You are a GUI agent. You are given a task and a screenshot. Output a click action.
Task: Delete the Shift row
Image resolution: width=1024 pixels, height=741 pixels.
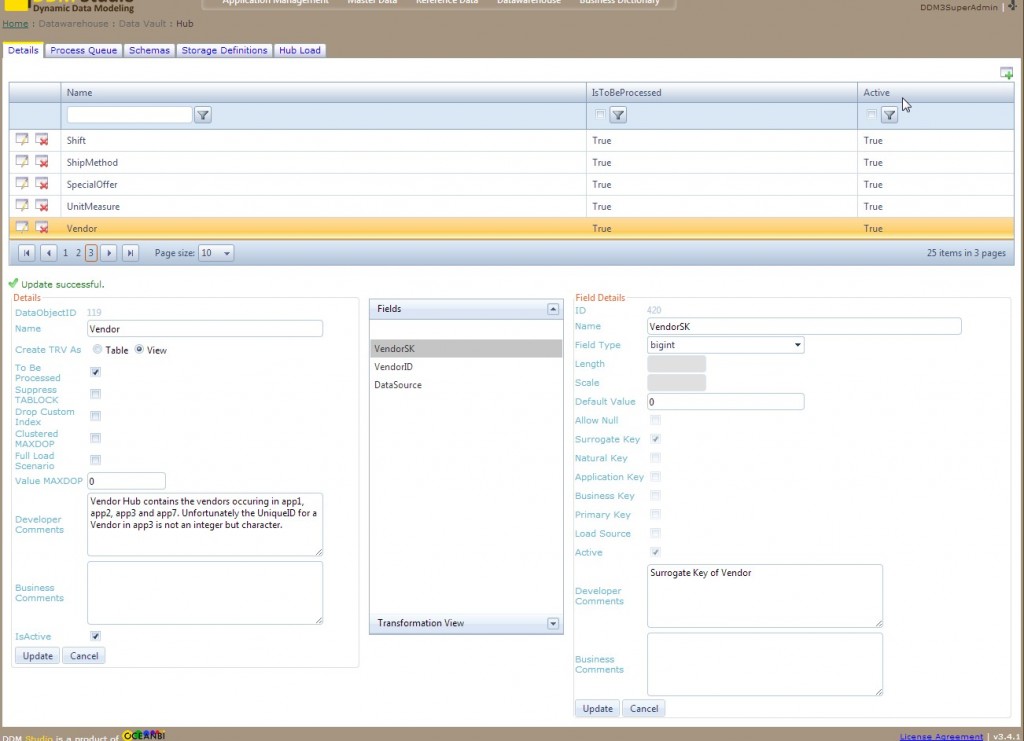[42, 140]
